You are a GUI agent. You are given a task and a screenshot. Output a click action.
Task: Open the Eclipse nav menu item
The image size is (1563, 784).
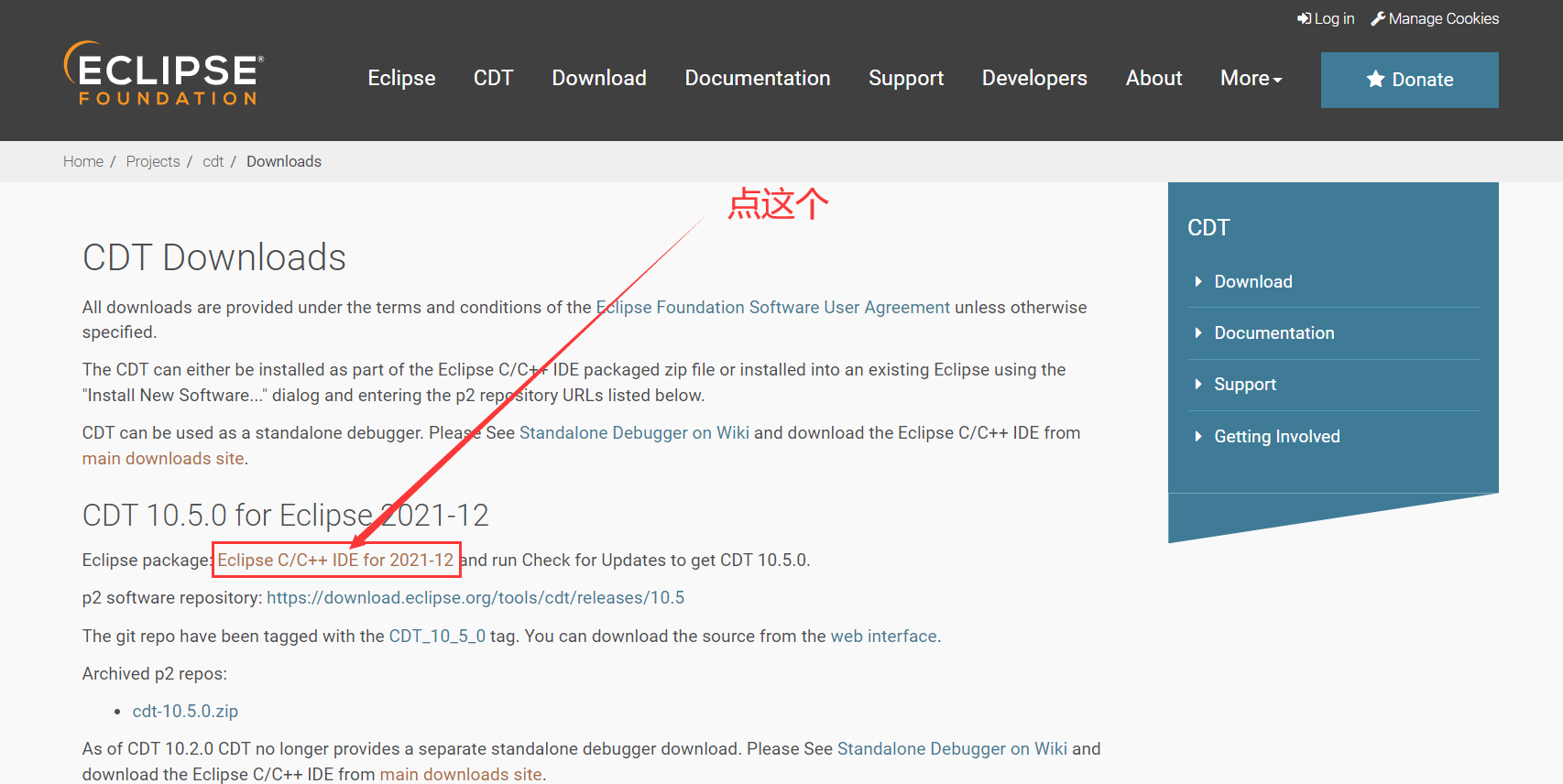[x=401, y=79]
